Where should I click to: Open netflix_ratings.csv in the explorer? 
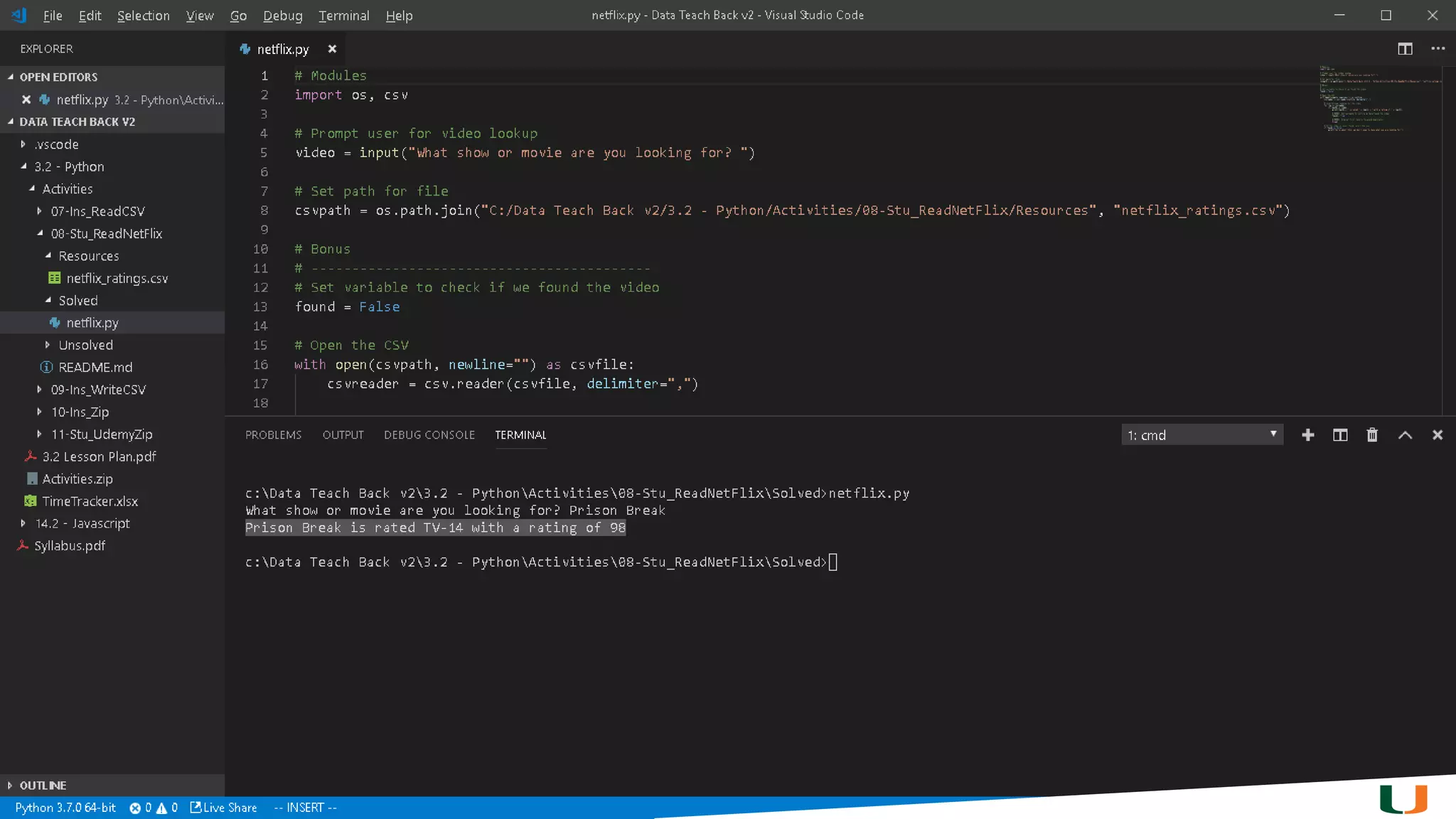click(x=117, y=278)
